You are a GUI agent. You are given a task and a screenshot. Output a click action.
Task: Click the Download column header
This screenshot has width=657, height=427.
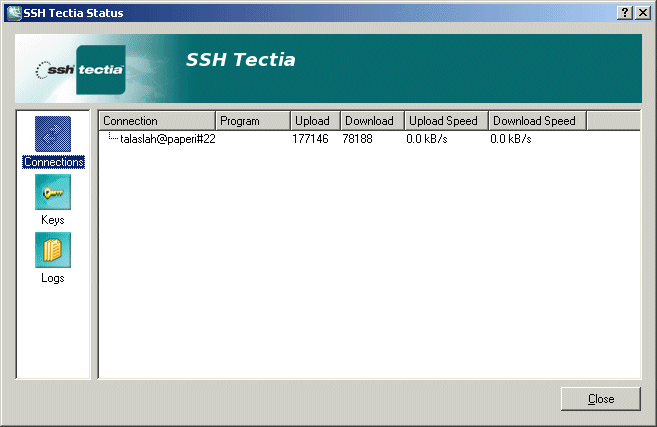372,121
